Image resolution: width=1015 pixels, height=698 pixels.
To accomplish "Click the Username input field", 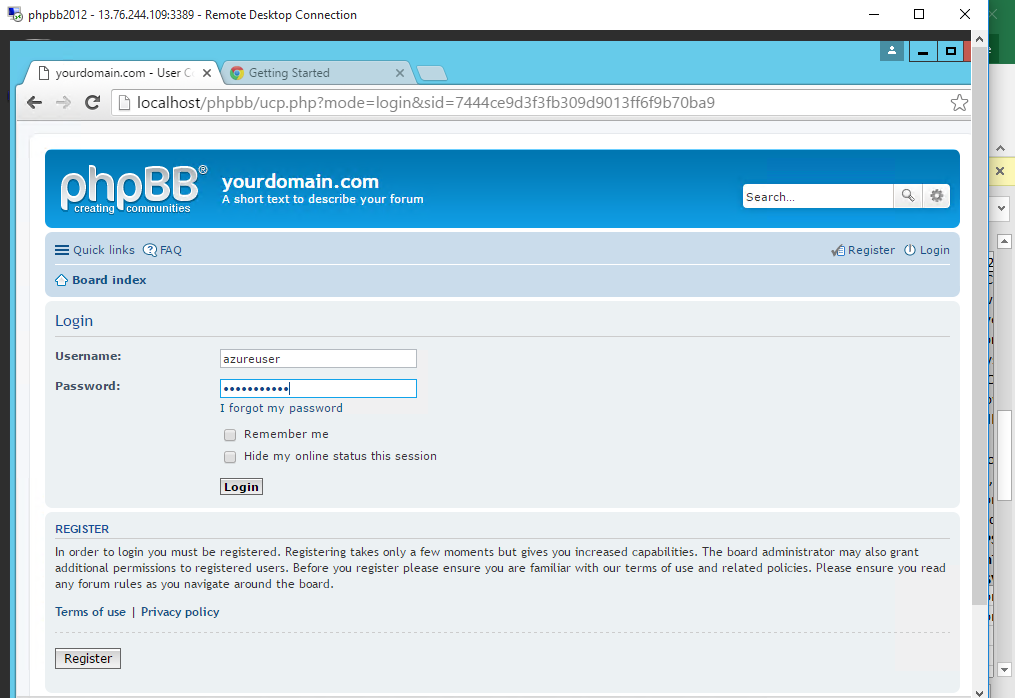I will pos(318,359).
